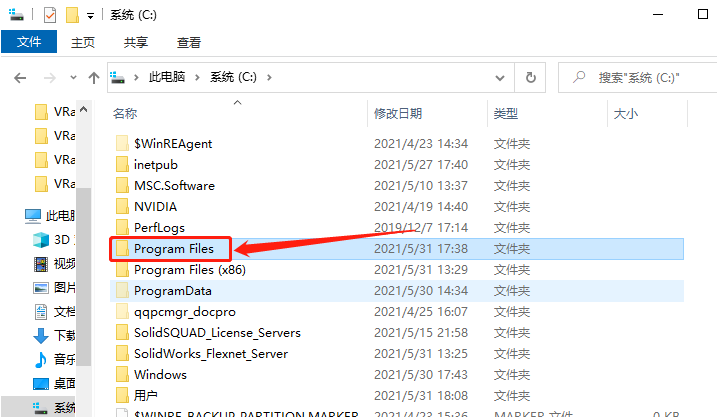Viewport: 717px width, 417px height.
Task: Go up one level with Up arrow
Action: coord(94,78)
